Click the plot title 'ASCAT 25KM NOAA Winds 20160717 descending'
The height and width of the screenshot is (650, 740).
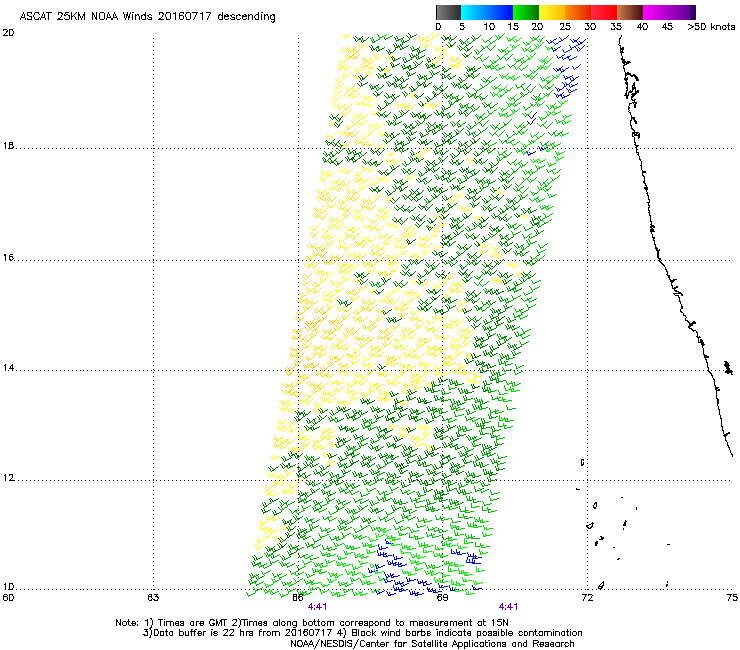coord(147,16)
